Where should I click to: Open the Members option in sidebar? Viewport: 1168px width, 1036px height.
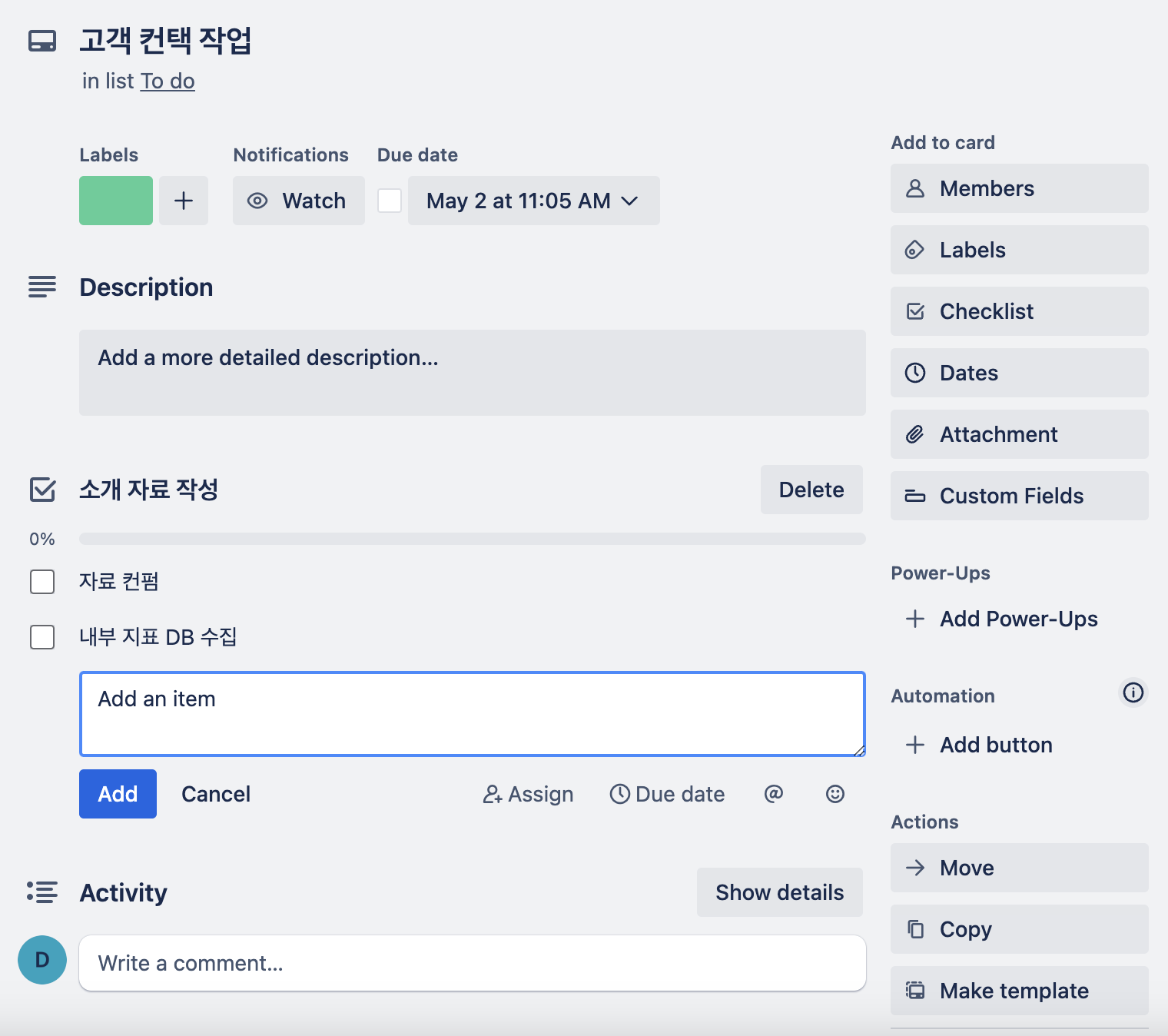click(1019, 188)
